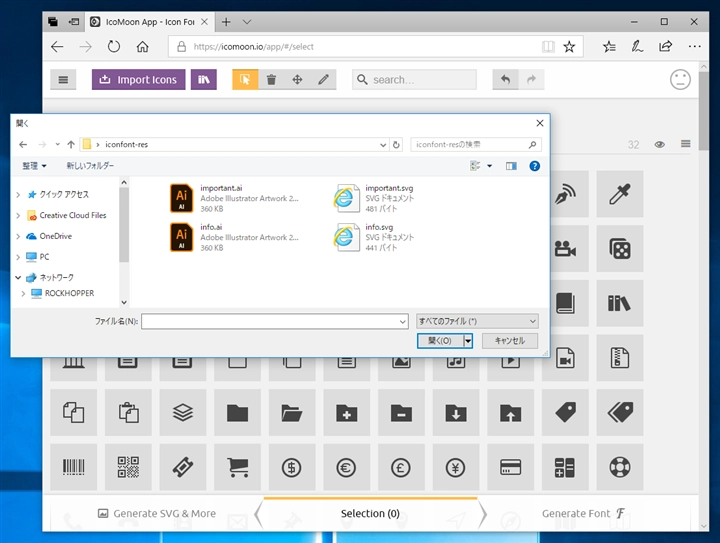Collapse the Network tree node
Screen dimensions: 720x543
point(18,277)
